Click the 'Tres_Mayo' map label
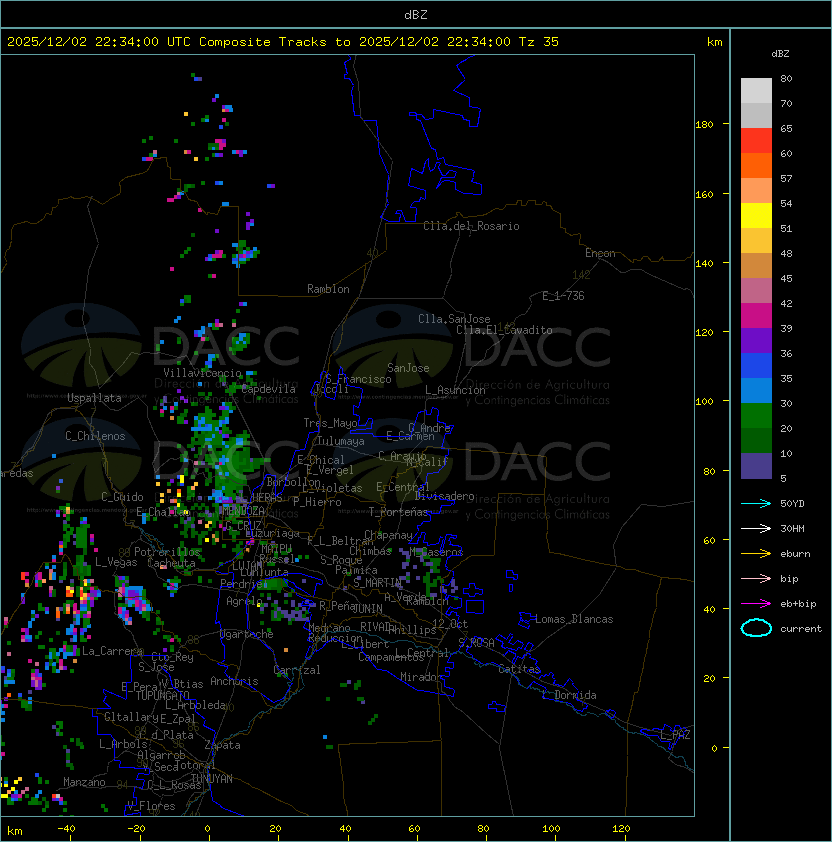Viewport: 832px width, 842px height. coord(330,423)
